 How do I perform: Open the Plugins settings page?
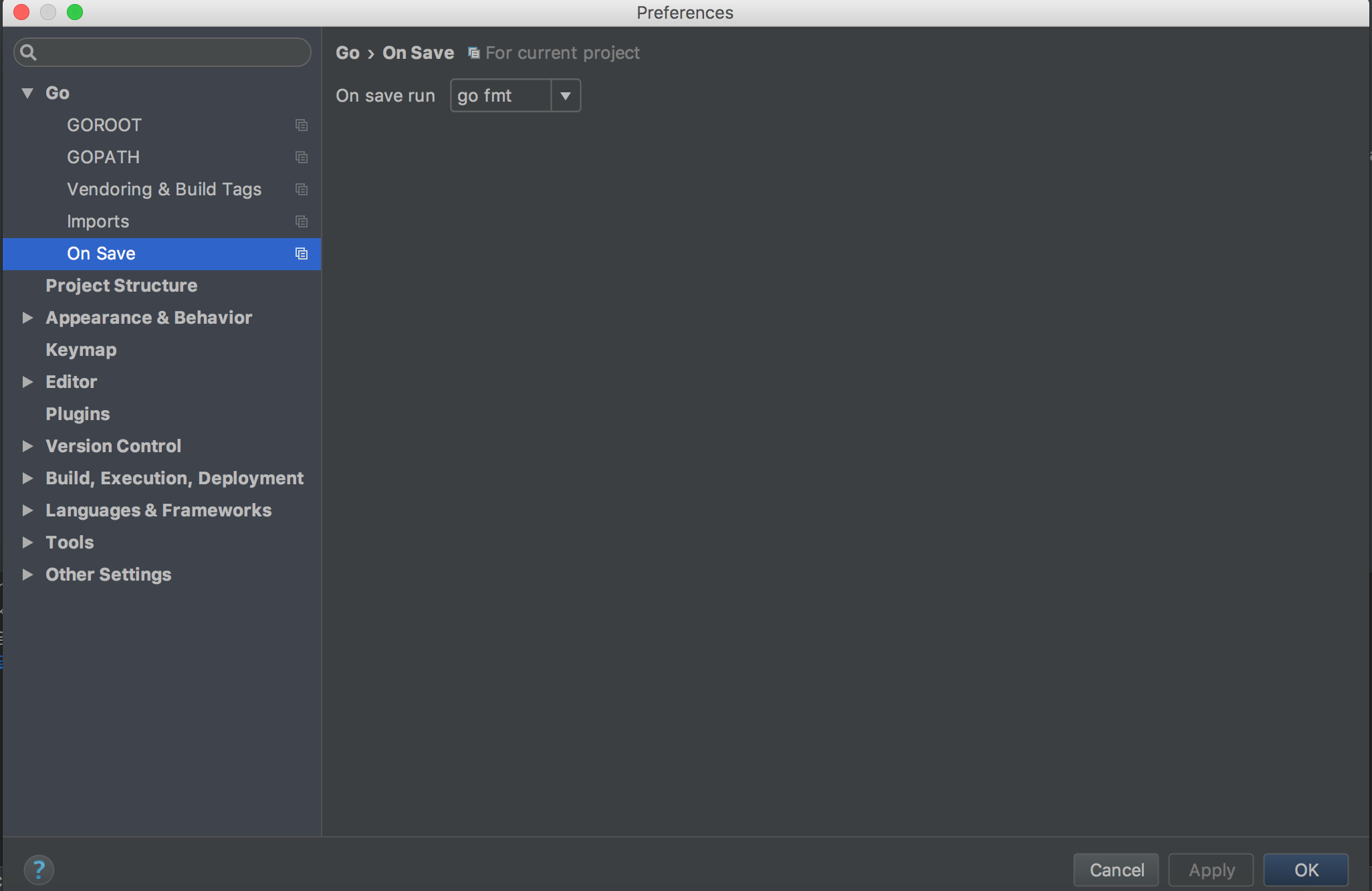tap(78, 414)
